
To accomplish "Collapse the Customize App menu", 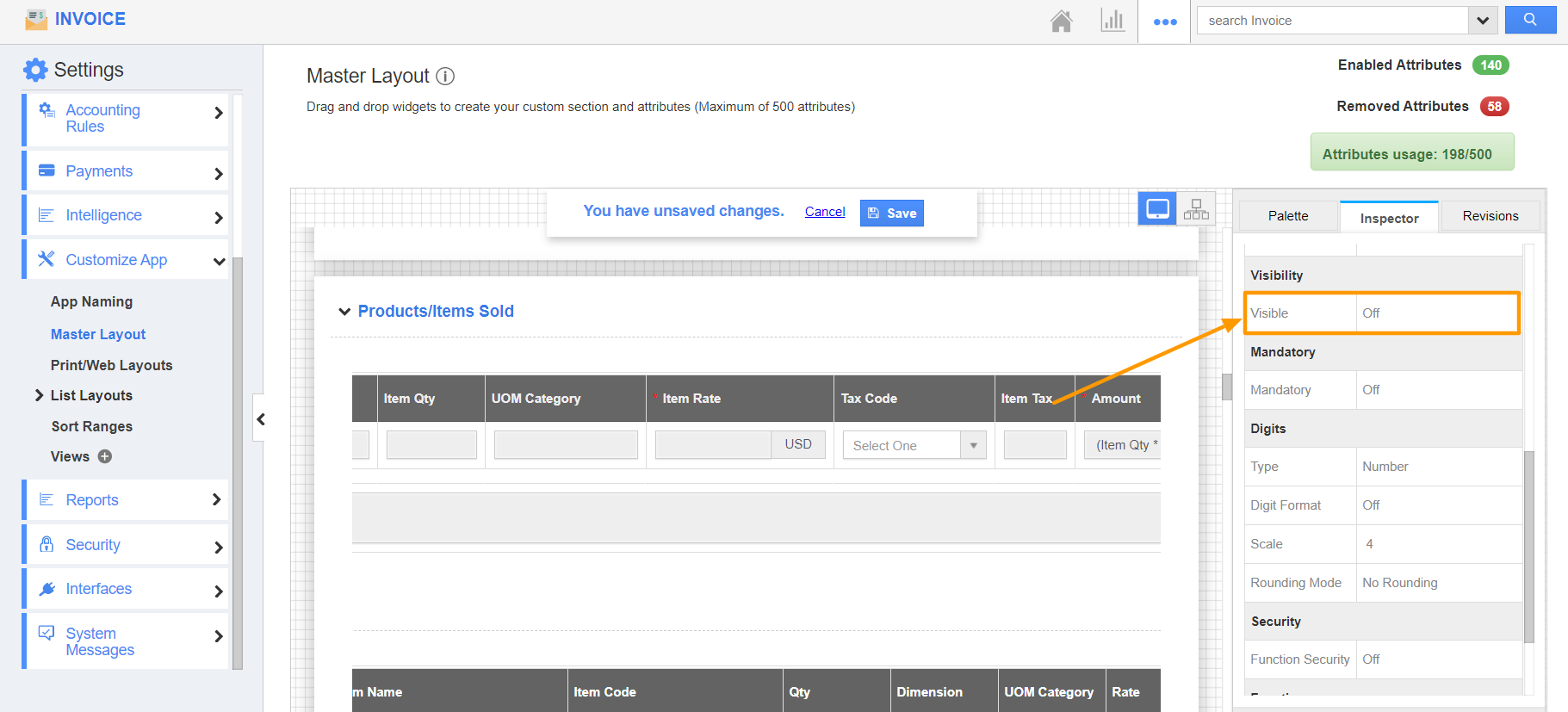I will point(219,262).
